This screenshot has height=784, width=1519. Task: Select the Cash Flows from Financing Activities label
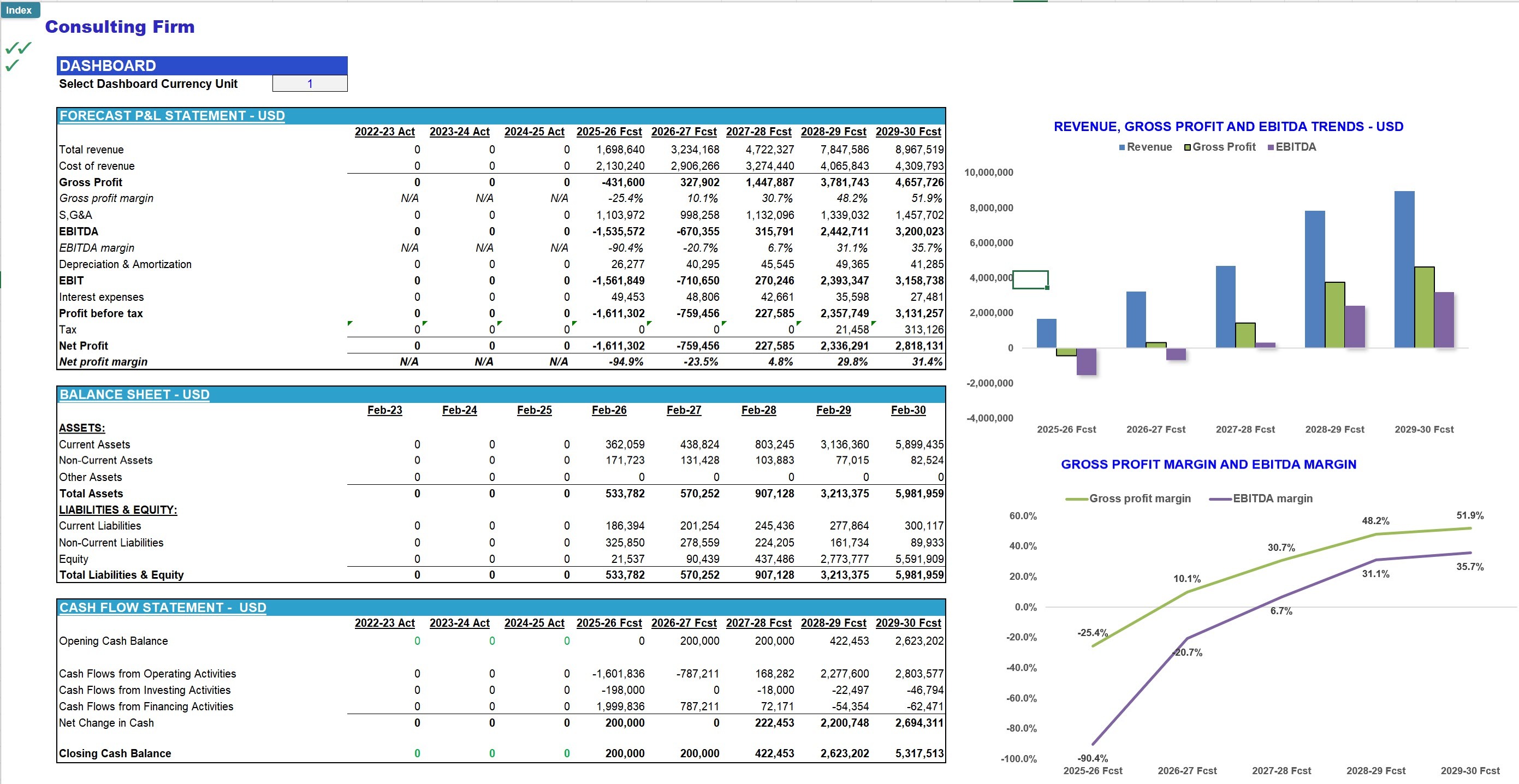pos(146,707)
